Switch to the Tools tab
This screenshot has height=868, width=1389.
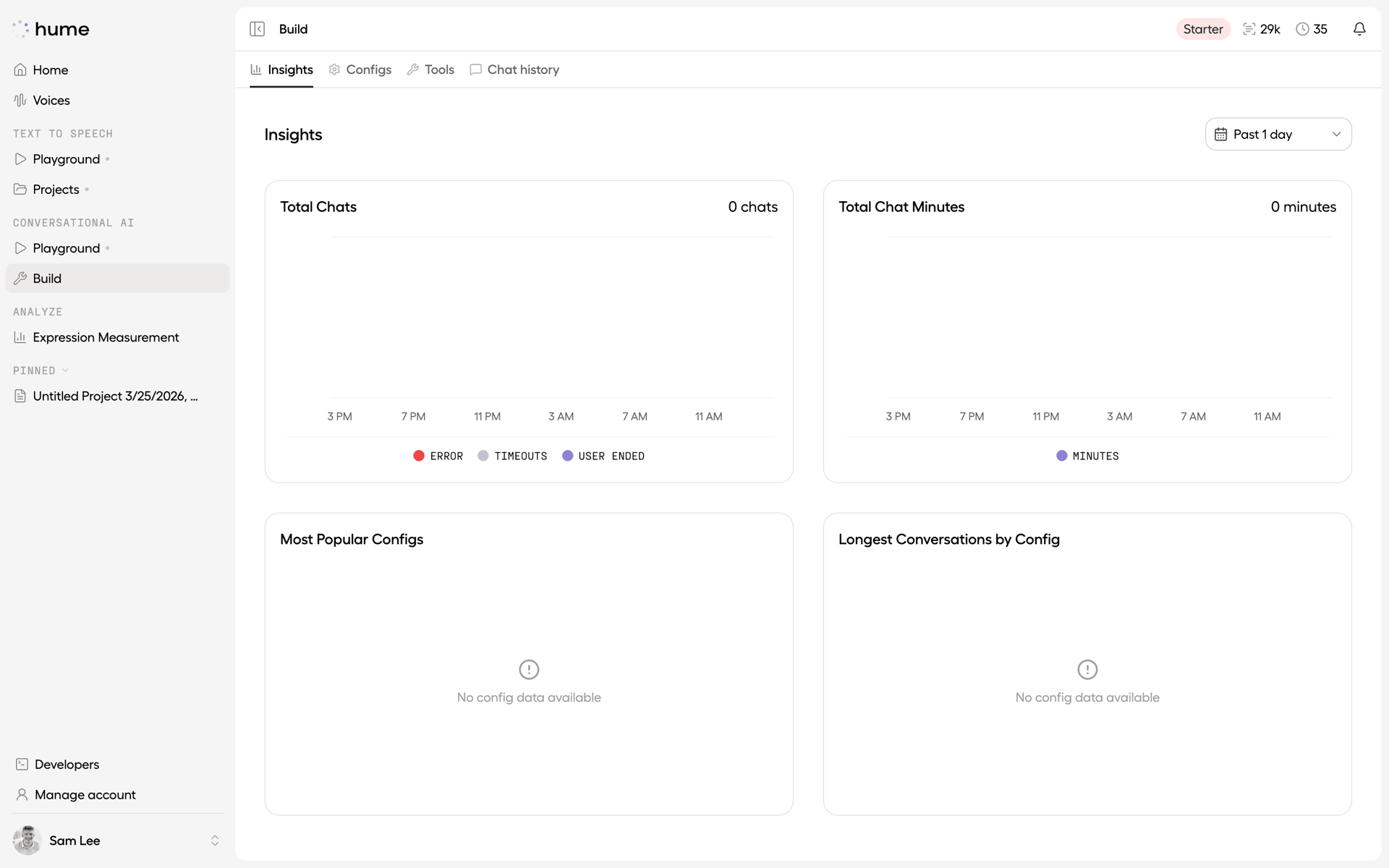coord(430,69)
